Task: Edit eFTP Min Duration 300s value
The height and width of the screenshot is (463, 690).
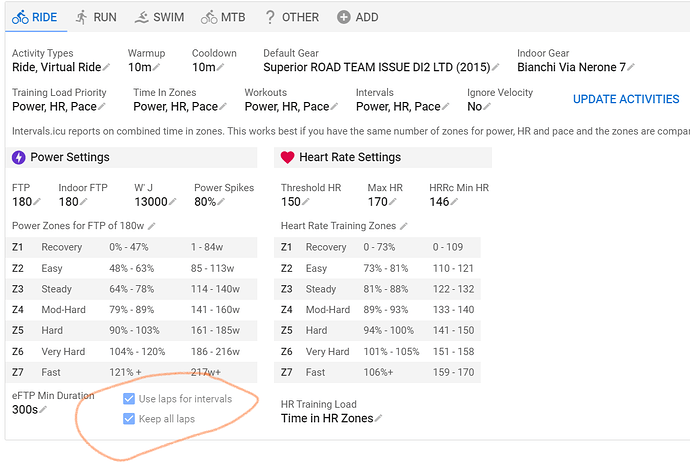Action: [x=43, y=410]
